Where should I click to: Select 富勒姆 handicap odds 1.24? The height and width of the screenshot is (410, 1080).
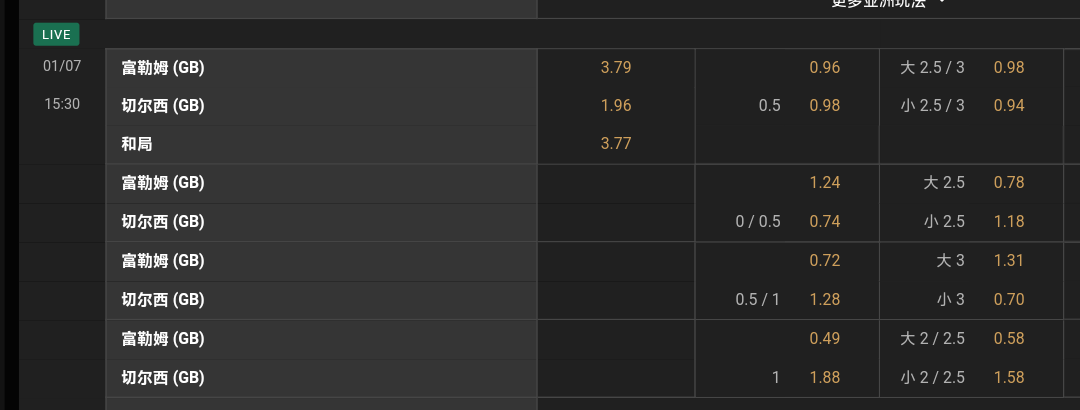tap(824, 183)
